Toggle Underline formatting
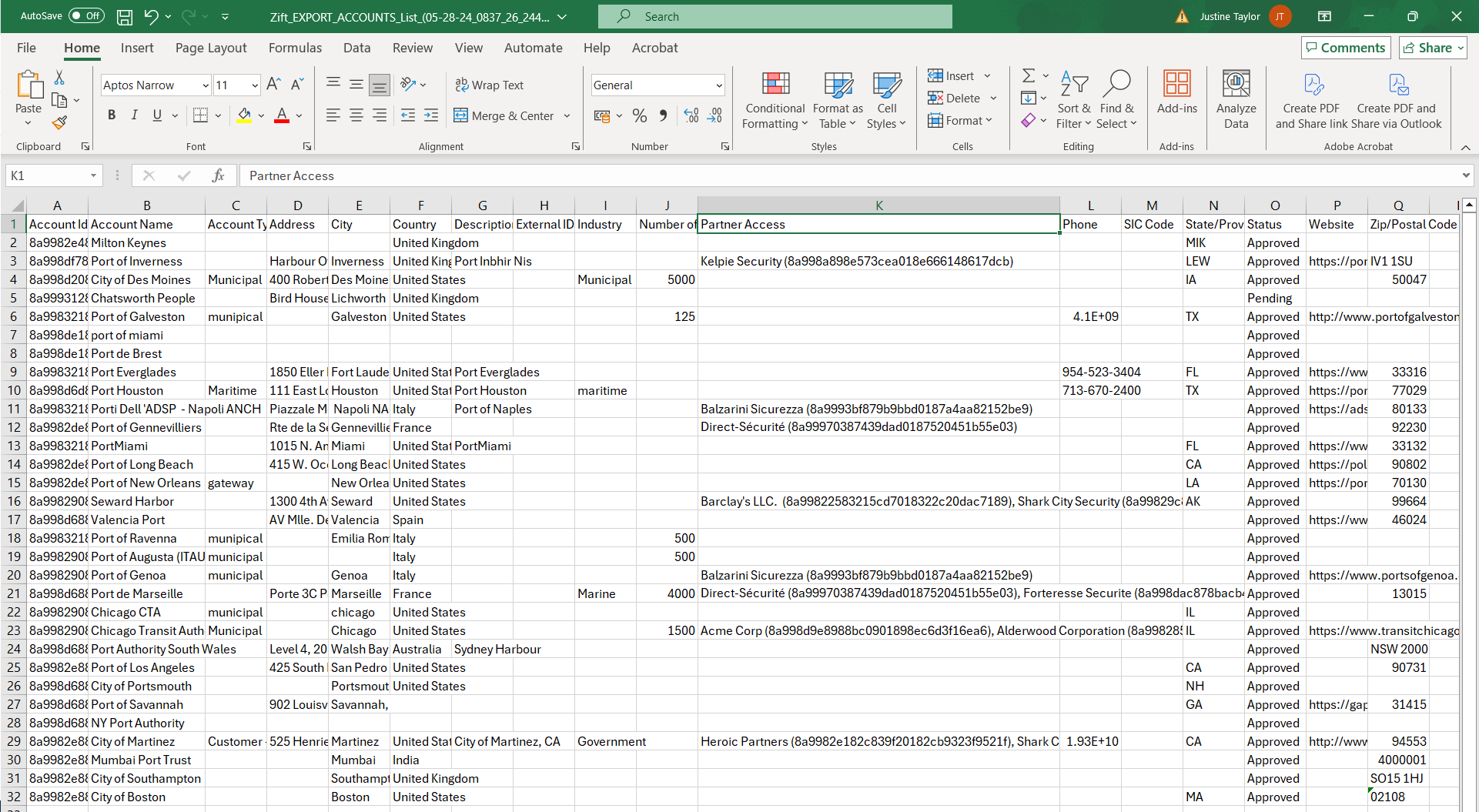Image resolution: width=1479 pixels, height=812 pixels. click(x=157, y=115)
